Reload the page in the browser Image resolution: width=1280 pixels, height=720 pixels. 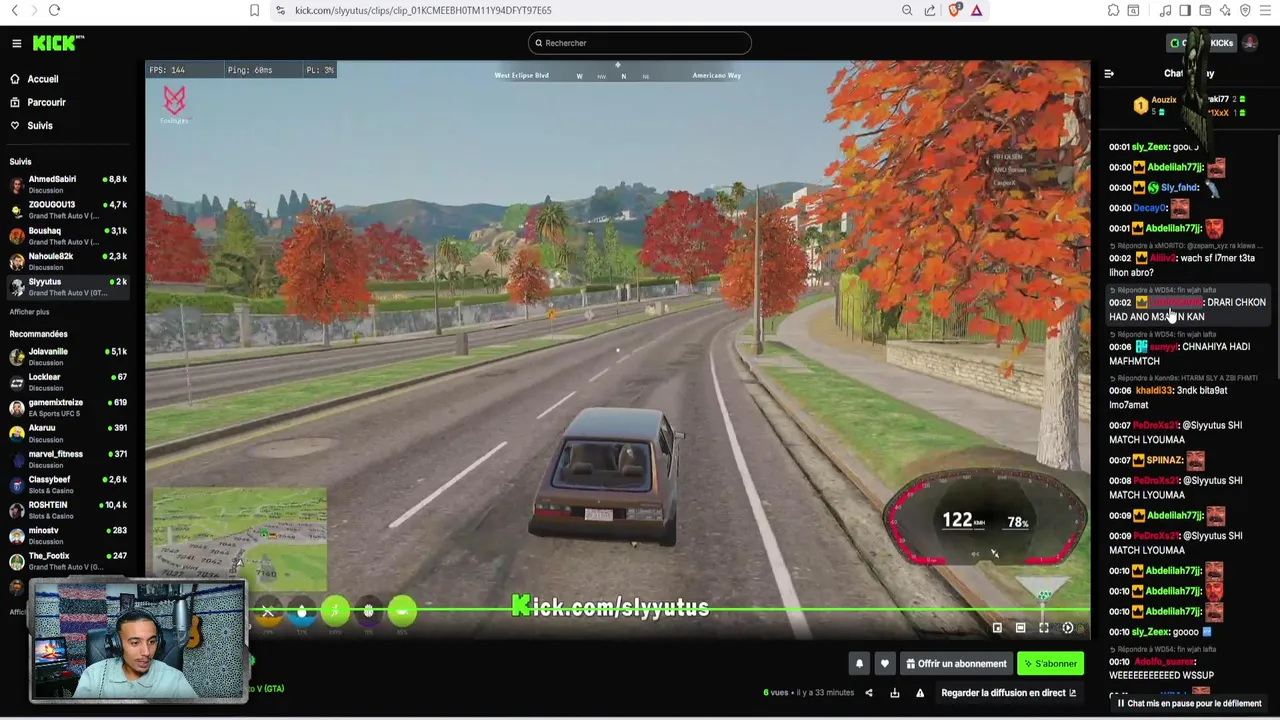[x=54, y=10]
